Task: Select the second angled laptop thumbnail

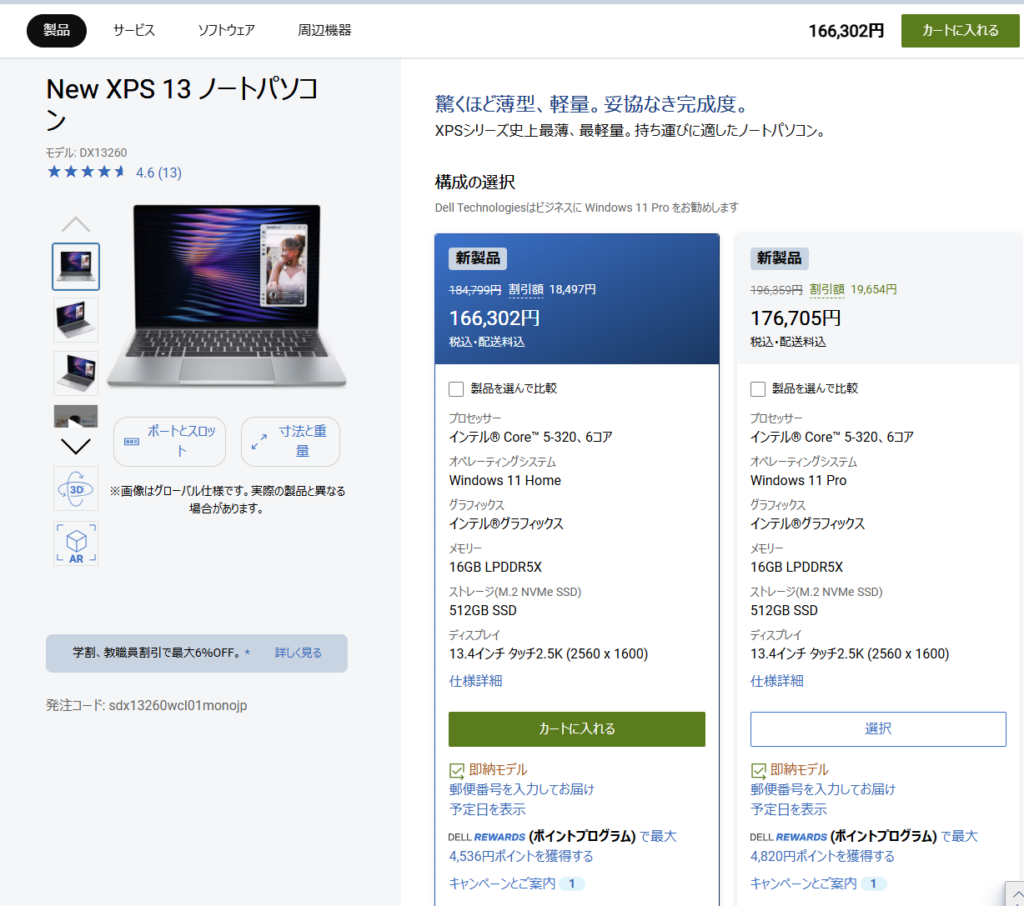Action: point(76,320)
